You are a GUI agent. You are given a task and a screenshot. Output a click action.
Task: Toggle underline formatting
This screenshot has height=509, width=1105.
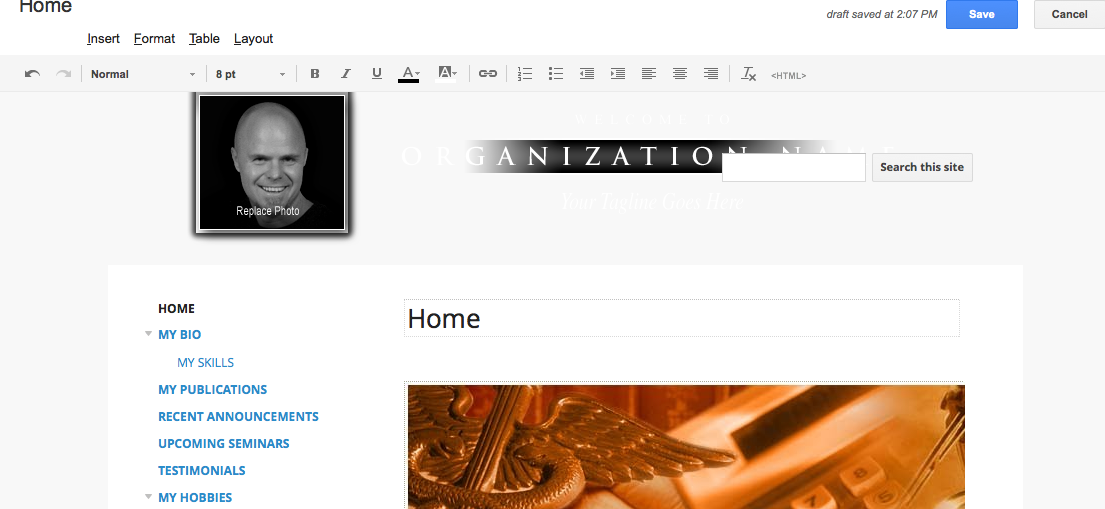click(377, 74)
